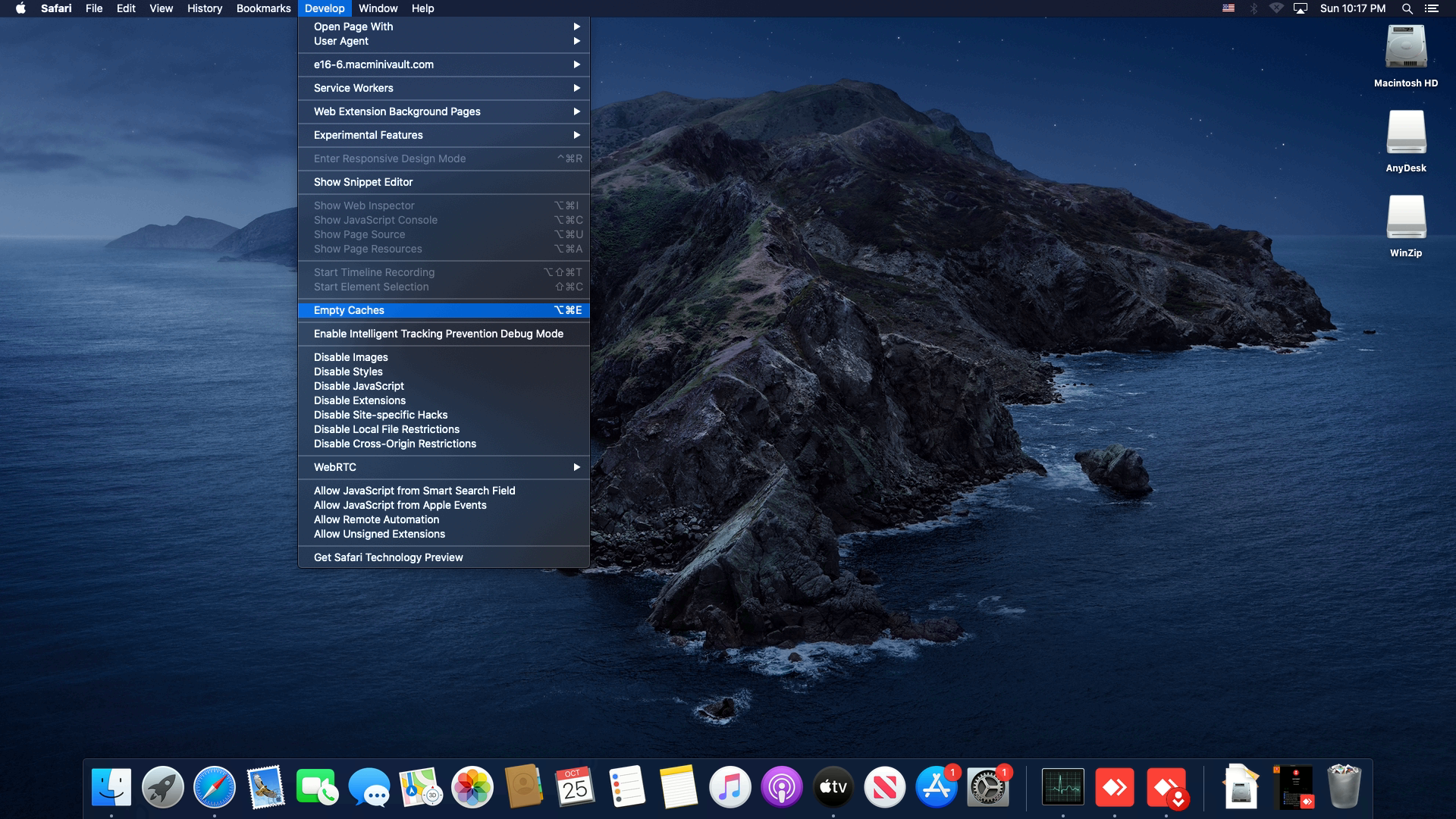
Task: Open Launchpad from dock
Action: tap(163, 787)
